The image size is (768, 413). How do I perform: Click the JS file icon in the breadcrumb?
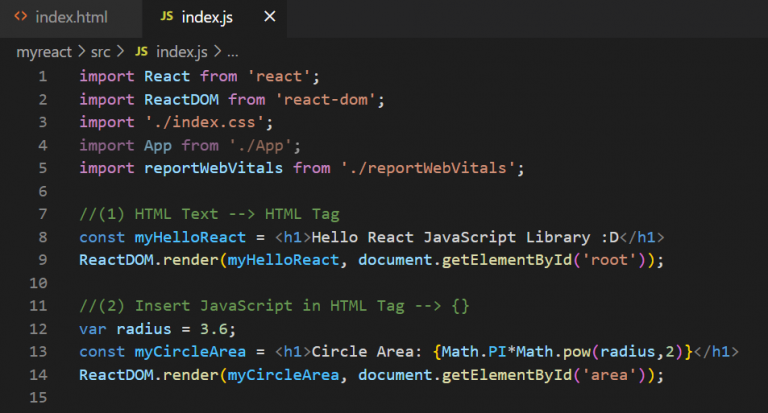point(141,50)
